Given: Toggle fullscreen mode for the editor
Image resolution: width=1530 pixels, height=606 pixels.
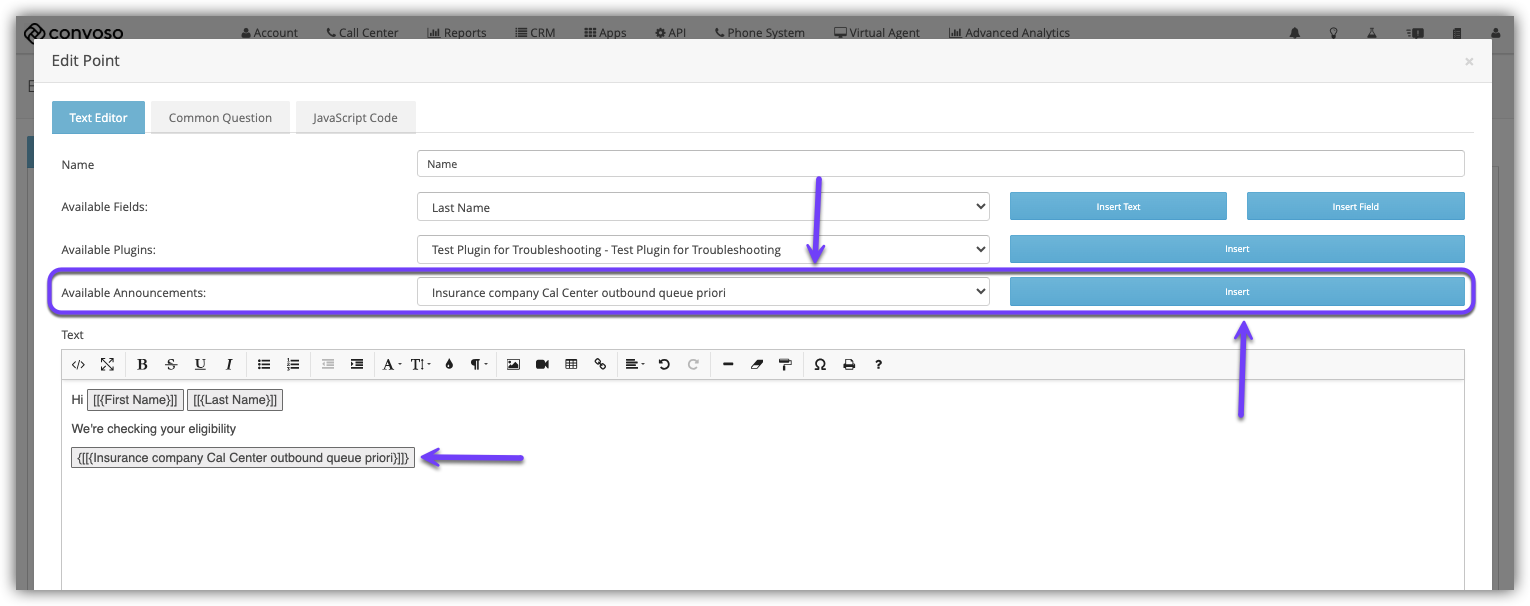Looking at the screenshot, I should click(x=107, y=365).
